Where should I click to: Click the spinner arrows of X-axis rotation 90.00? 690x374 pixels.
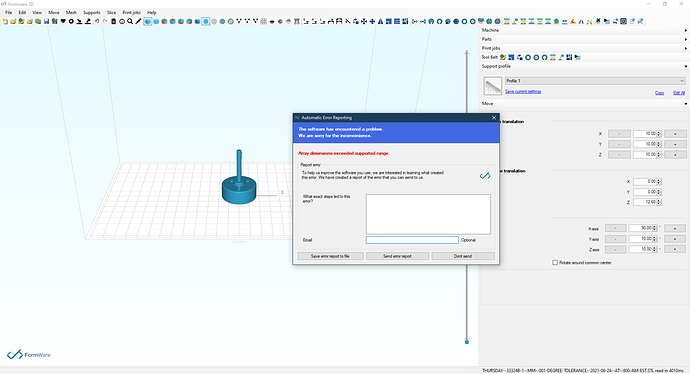point(654,228)
